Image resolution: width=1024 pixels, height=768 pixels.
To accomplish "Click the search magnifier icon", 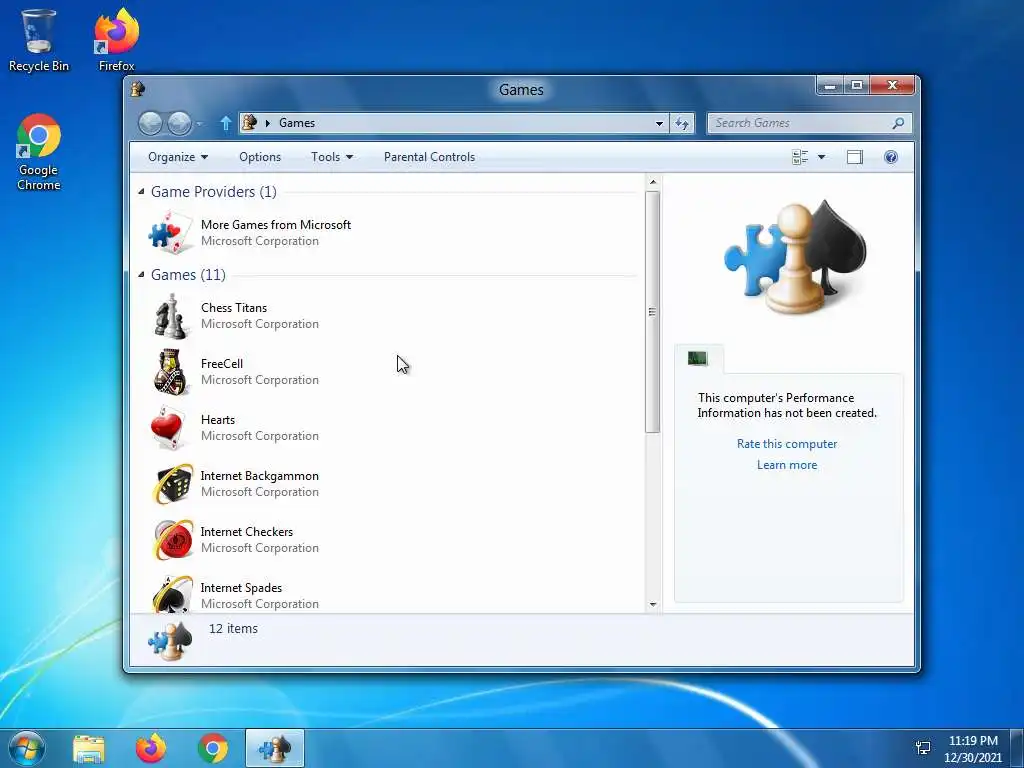I will [x=899, y=123].
